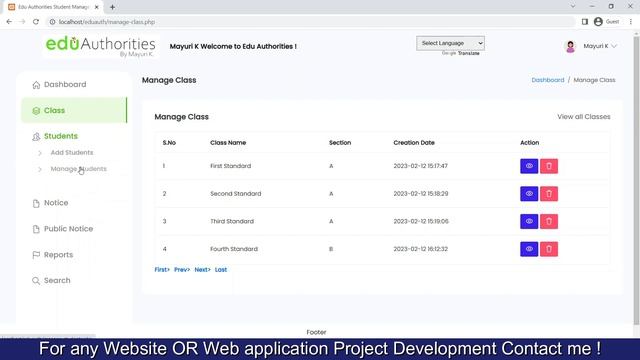Click the browser back arrow

pos(9,22)
